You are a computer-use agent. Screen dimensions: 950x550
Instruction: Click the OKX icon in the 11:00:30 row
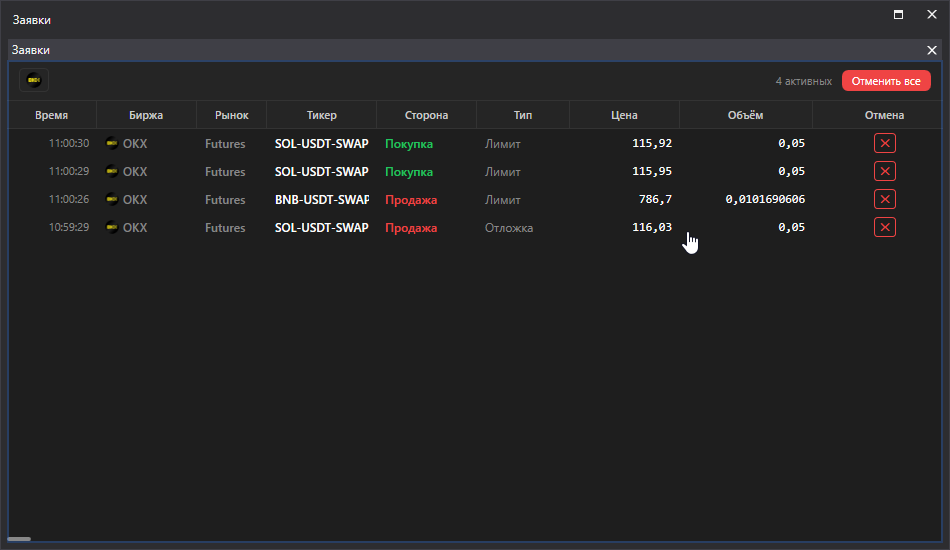111,143
